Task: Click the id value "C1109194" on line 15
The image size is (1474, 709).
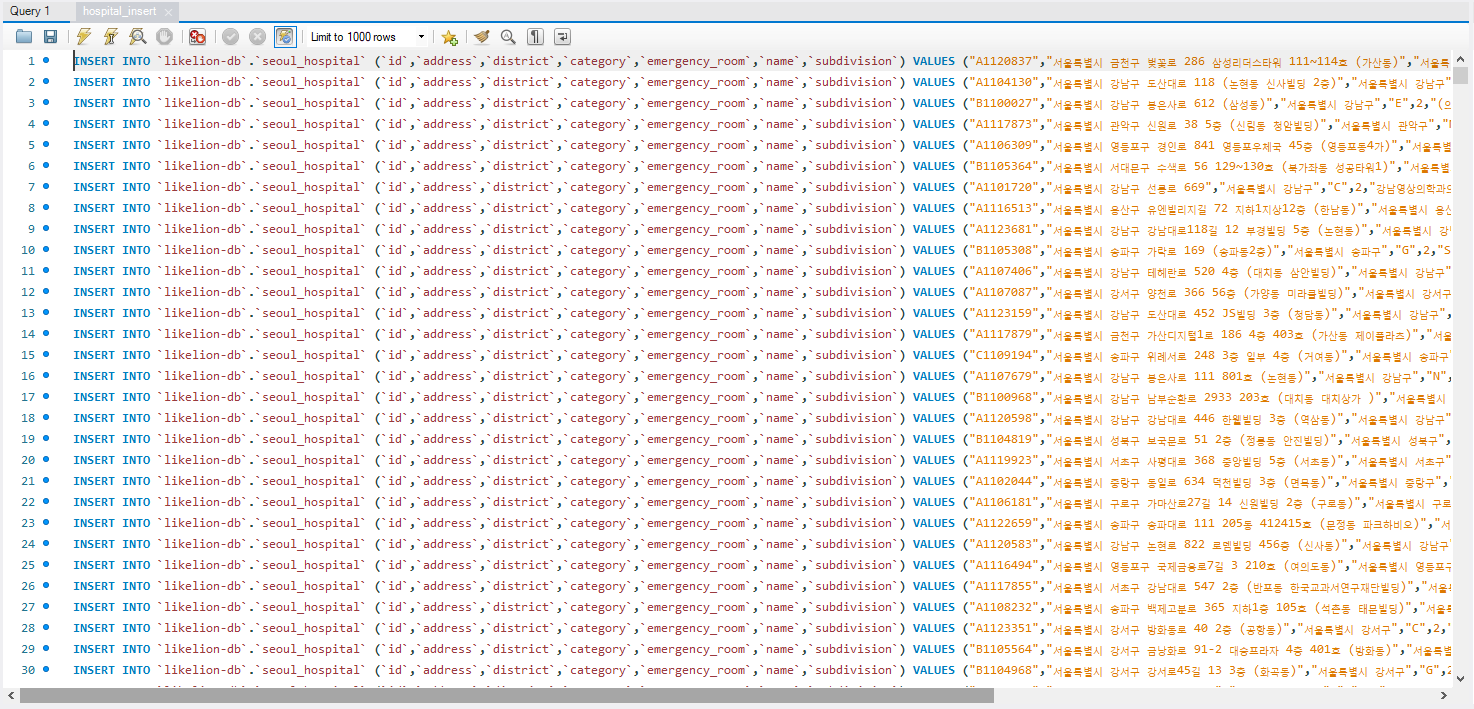Action: pyautogui.click(x=1003, y=355)
